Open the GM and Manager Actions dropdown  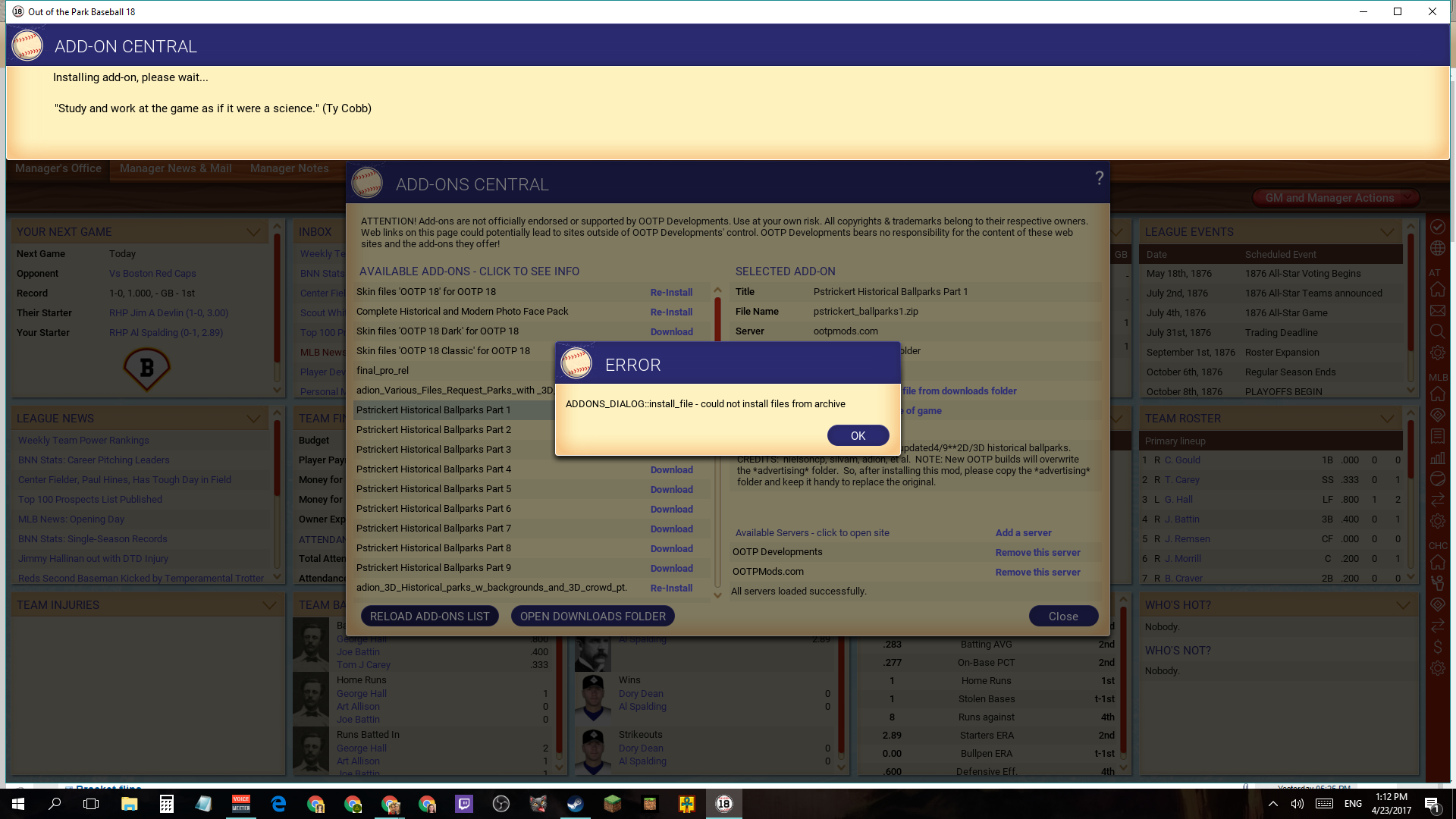pos(1336,198)
